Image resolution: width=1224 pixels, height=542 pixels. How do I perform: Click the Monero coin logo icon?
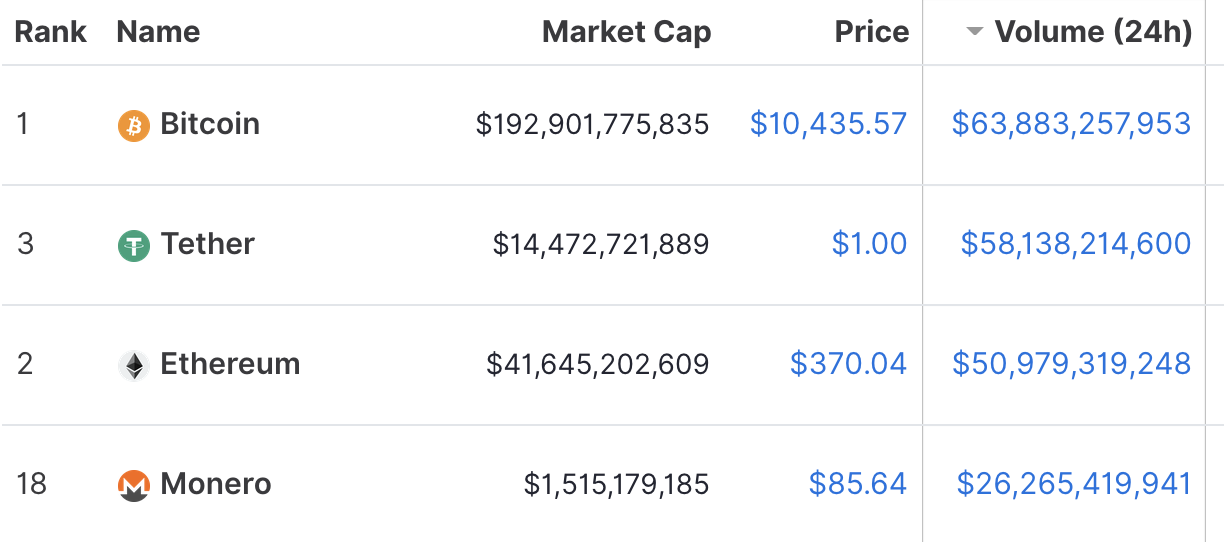(x=134, y=485)
